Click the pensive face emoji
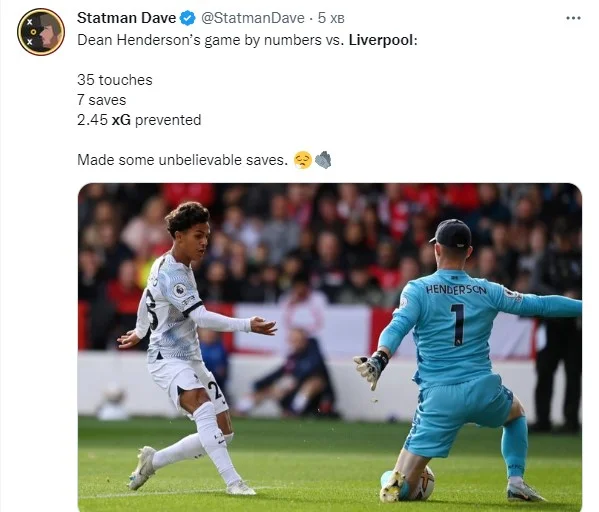Screen dimensions: 599x512 click(x=303, y=160)
